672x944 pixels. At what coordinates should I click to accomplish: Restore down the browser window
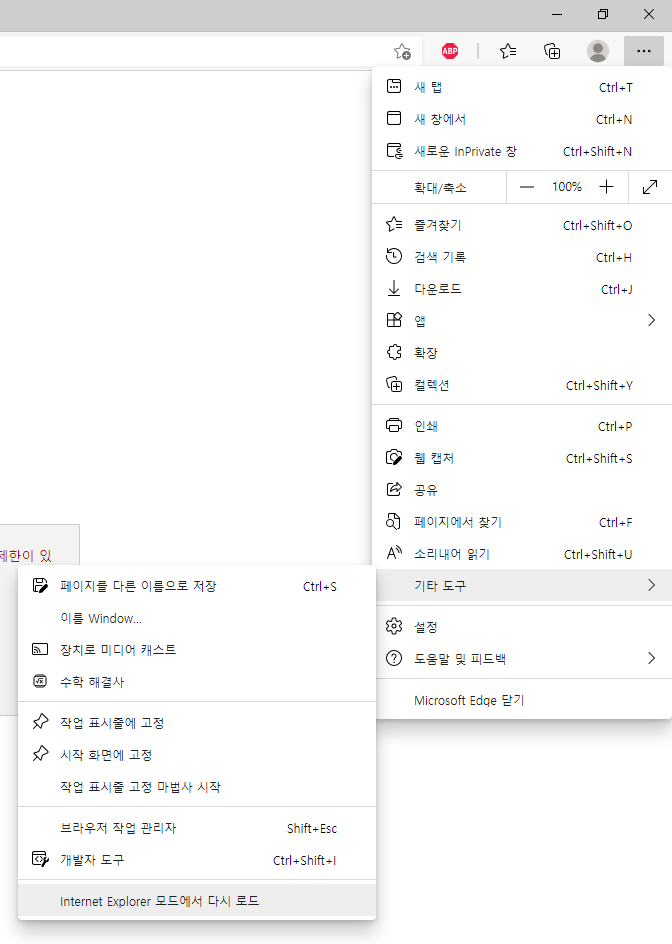[603, 14]
